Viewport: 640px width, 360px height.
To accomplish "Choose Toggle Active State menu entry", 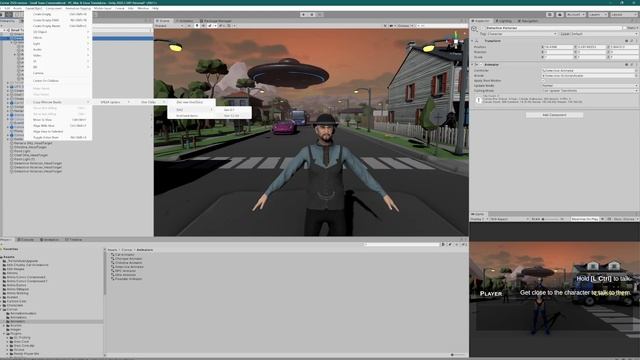I will click(59, 138).
